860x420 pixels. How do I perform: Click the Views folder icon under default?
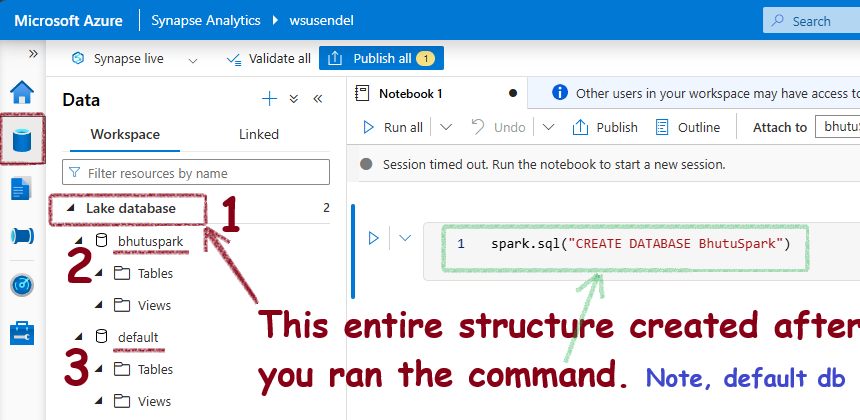point(122,401)
